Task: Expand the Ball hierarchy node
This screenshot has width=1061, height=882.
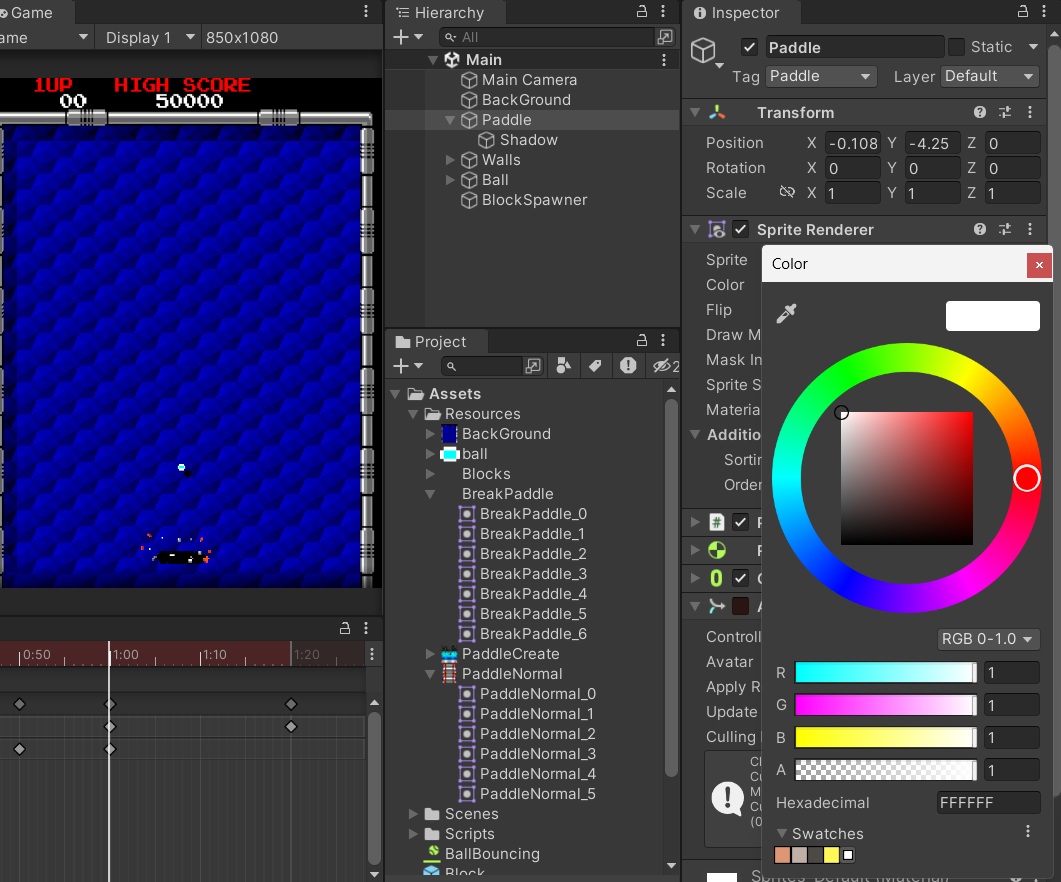Action: [450, 180]
